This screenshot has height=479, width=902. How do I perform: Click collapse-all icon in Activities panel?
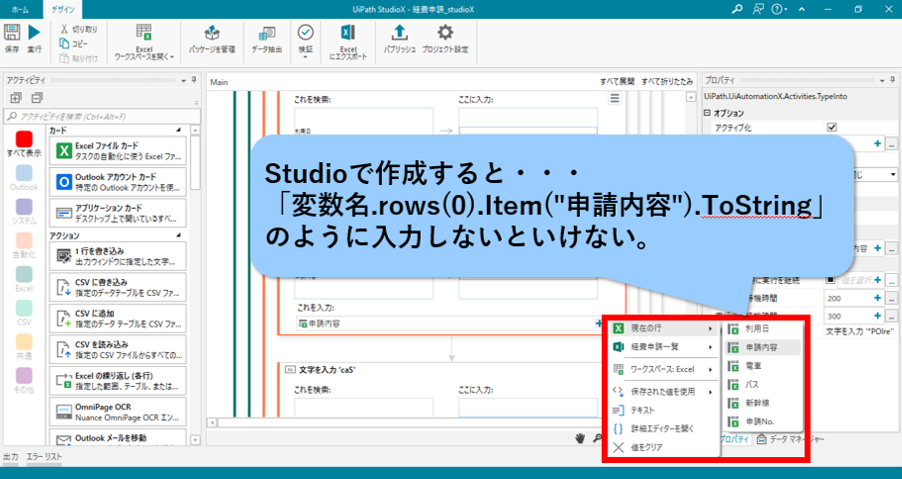(37, 97)
